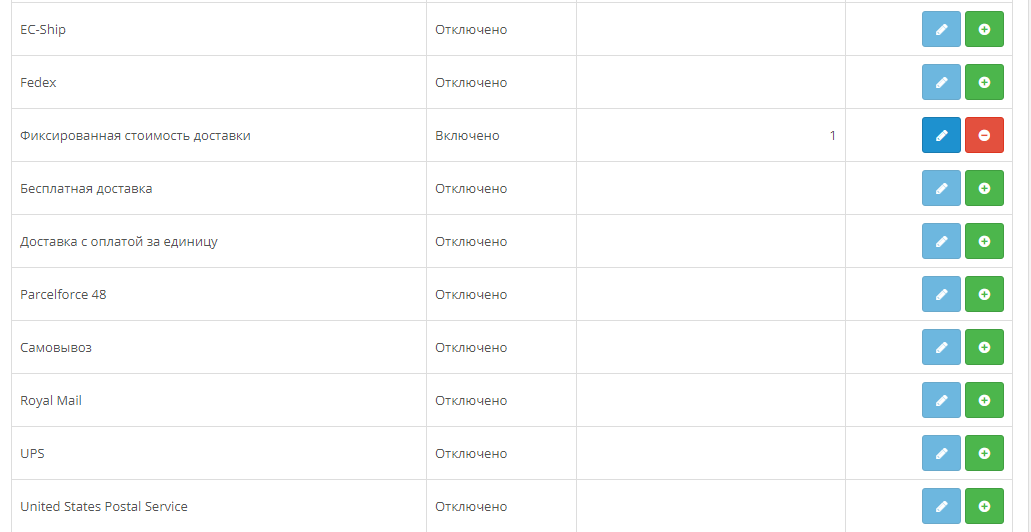Click the edit pencil icon for EC-Ship
This screenshot has height=532, width=1031.
click(x=941, y=30)
